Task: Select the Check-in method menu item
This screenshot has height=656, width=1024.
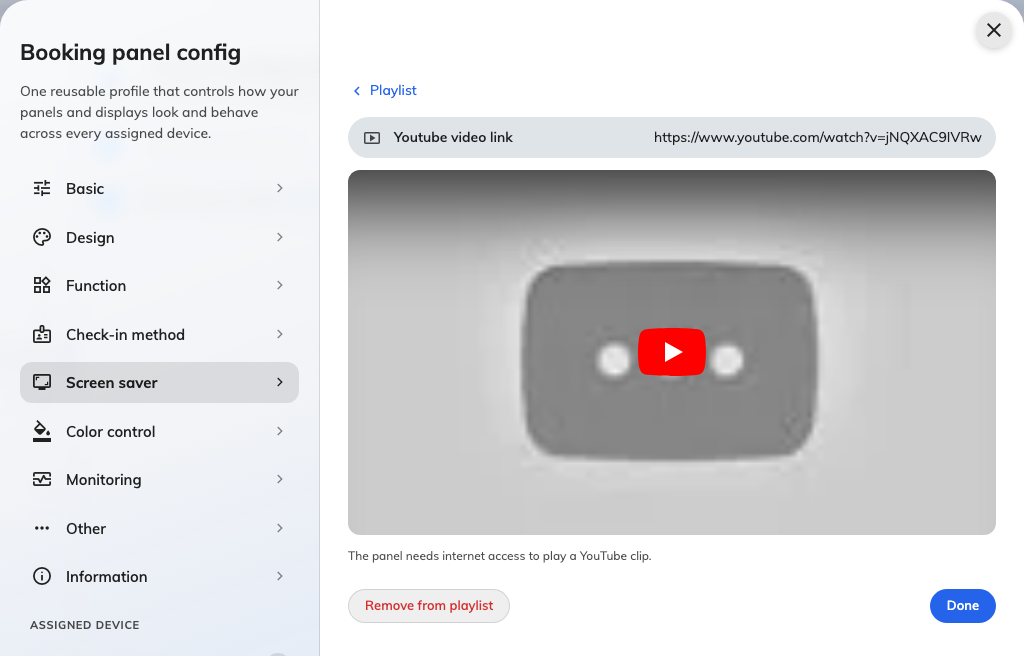Action: (x=159, y=334)
